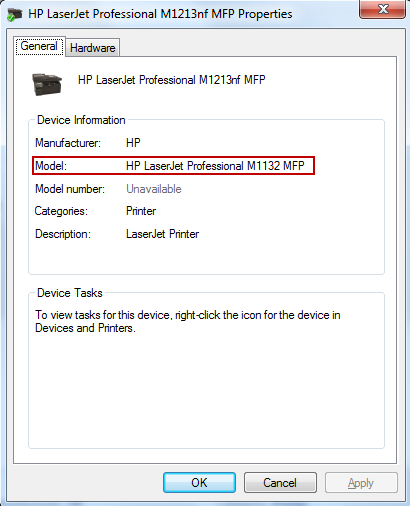The width and height of the screenshot is (410, 506).
Task: Click the LaserJet Printer description text
Action: point(162,234)
